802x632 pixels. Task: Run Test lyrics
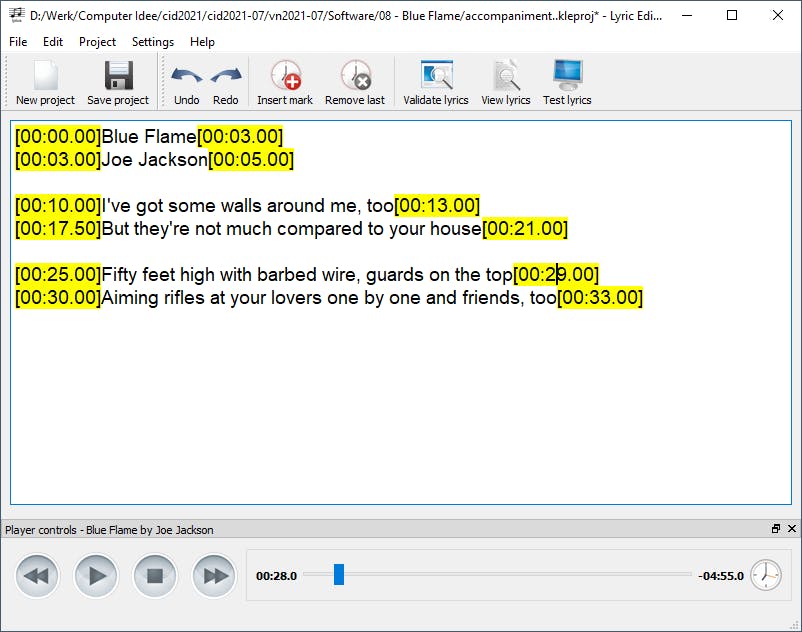[567, 82]
